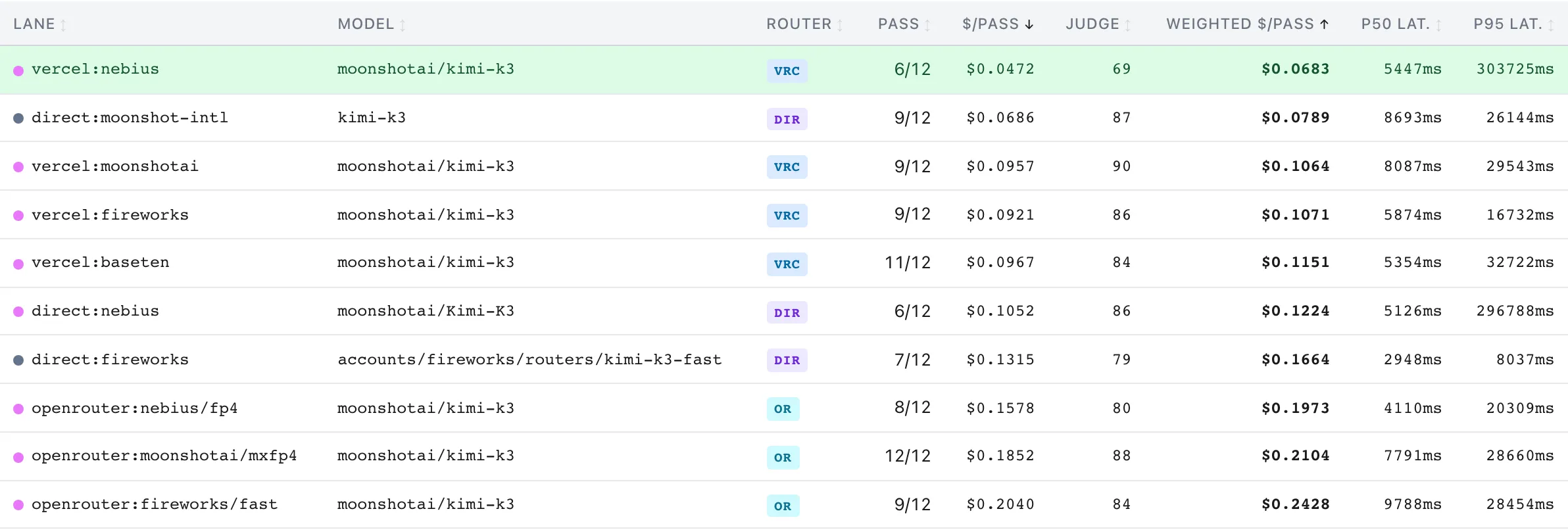Viewport: 1568px width, 530px height.
Task: Toggle $/PASS descending sort header
Action: pyautogui.click(x=998, y=24)
